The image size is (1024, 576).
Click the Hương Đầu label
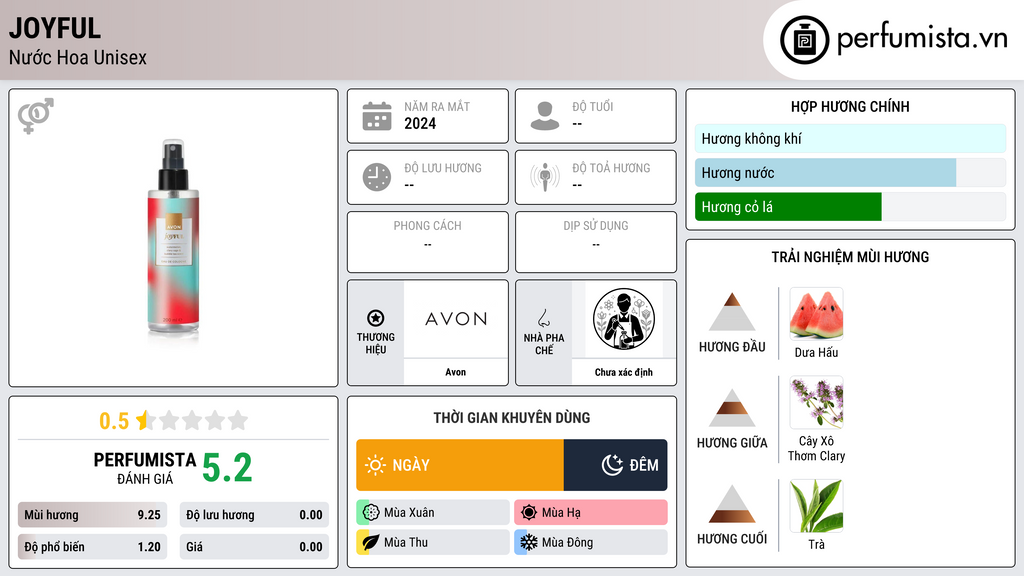732,347
